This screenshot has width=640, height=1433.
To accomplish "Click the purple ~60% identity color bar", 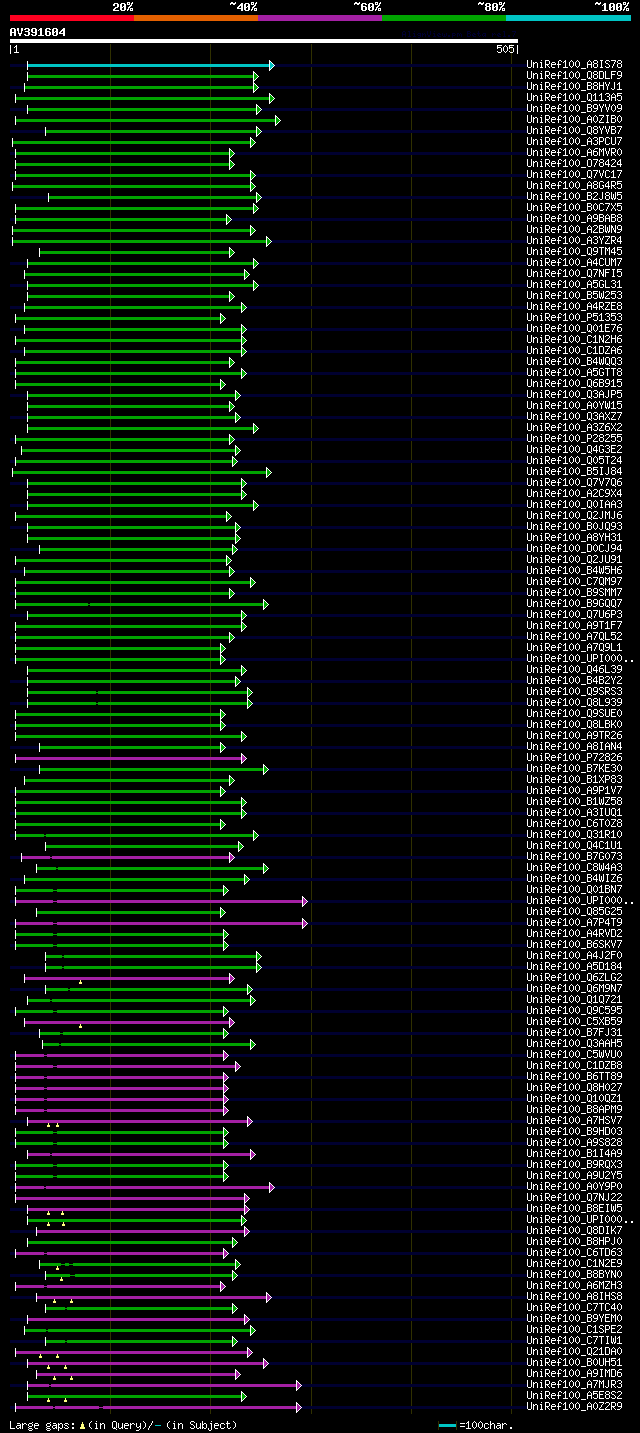I will click(x=319, y=17).
